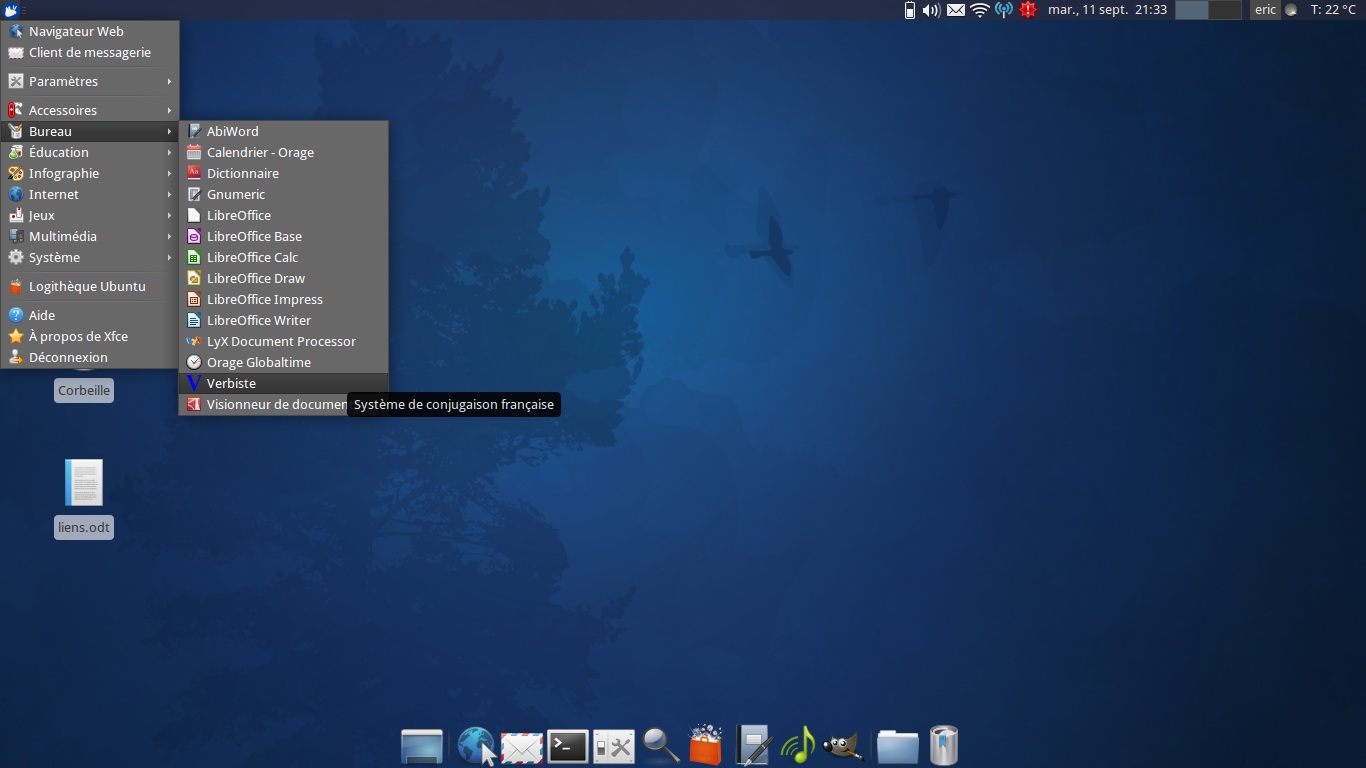Open Client de messagerie from the menu
The height and width of the screenshot is (768, 1366).
pos(90,52)
